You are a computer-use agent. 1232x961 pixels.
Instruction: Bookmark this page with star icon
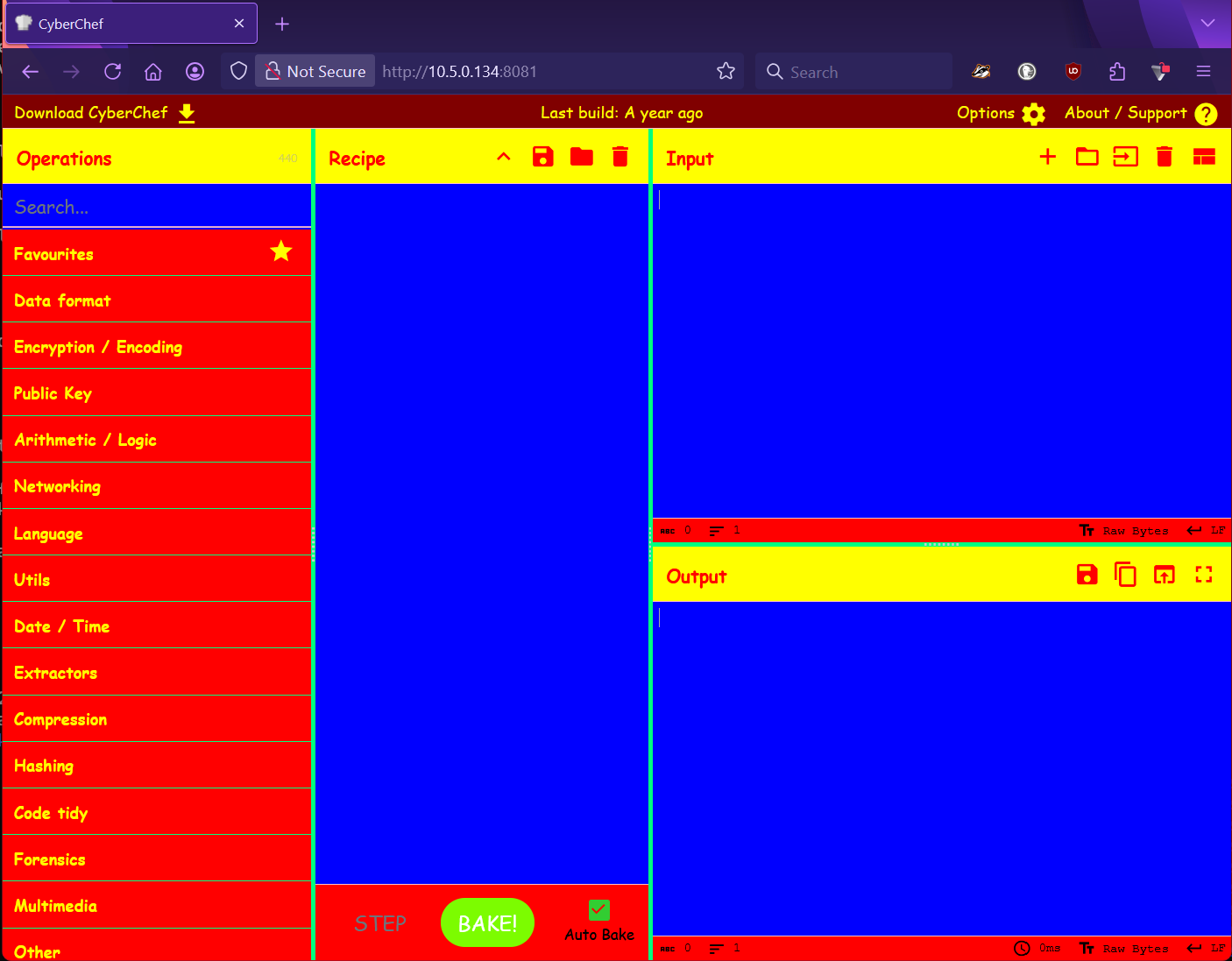tap(726, 72)
